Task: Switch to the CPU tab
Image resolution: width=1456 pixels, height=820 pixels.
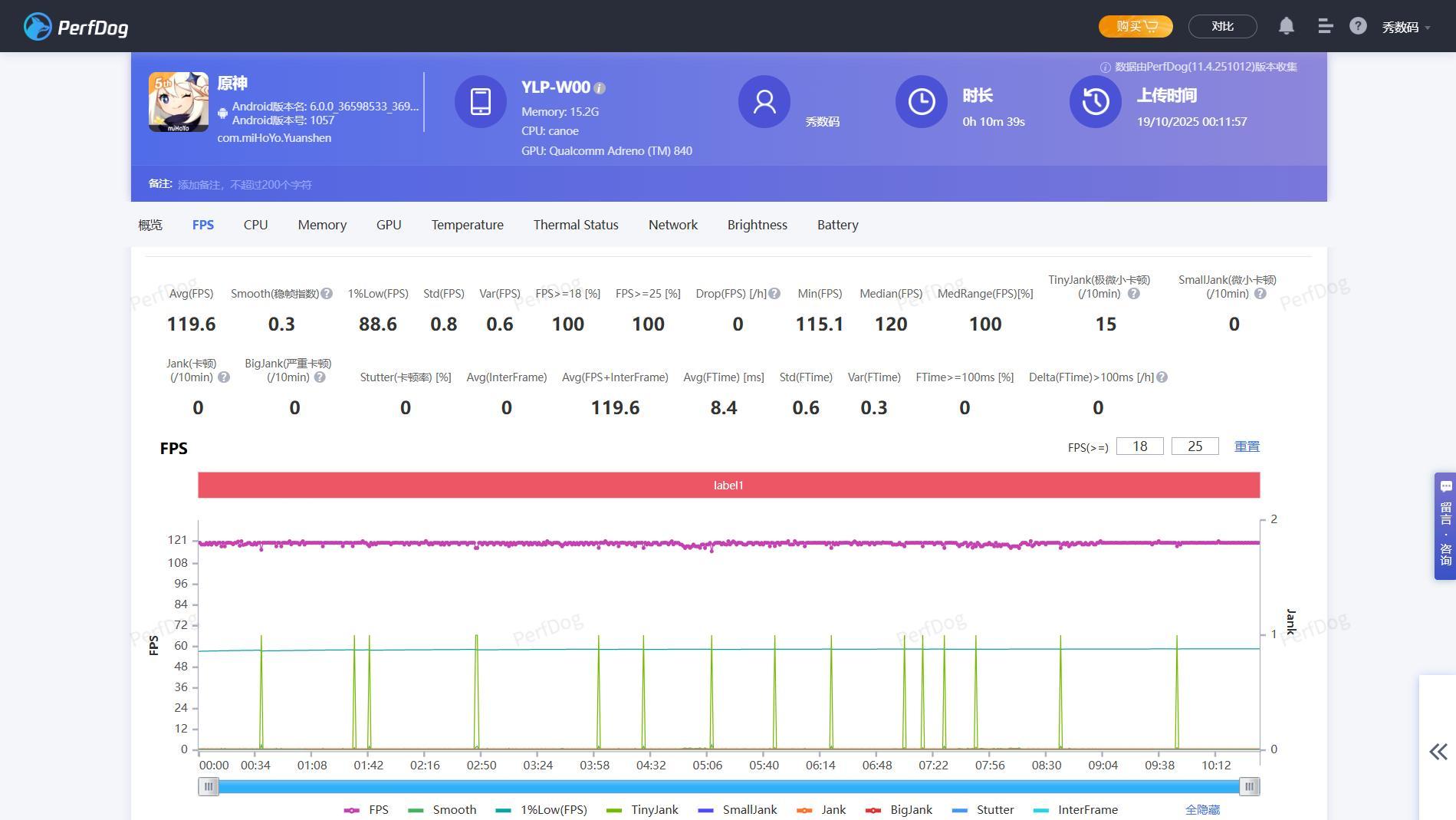Action: point(255,225)
